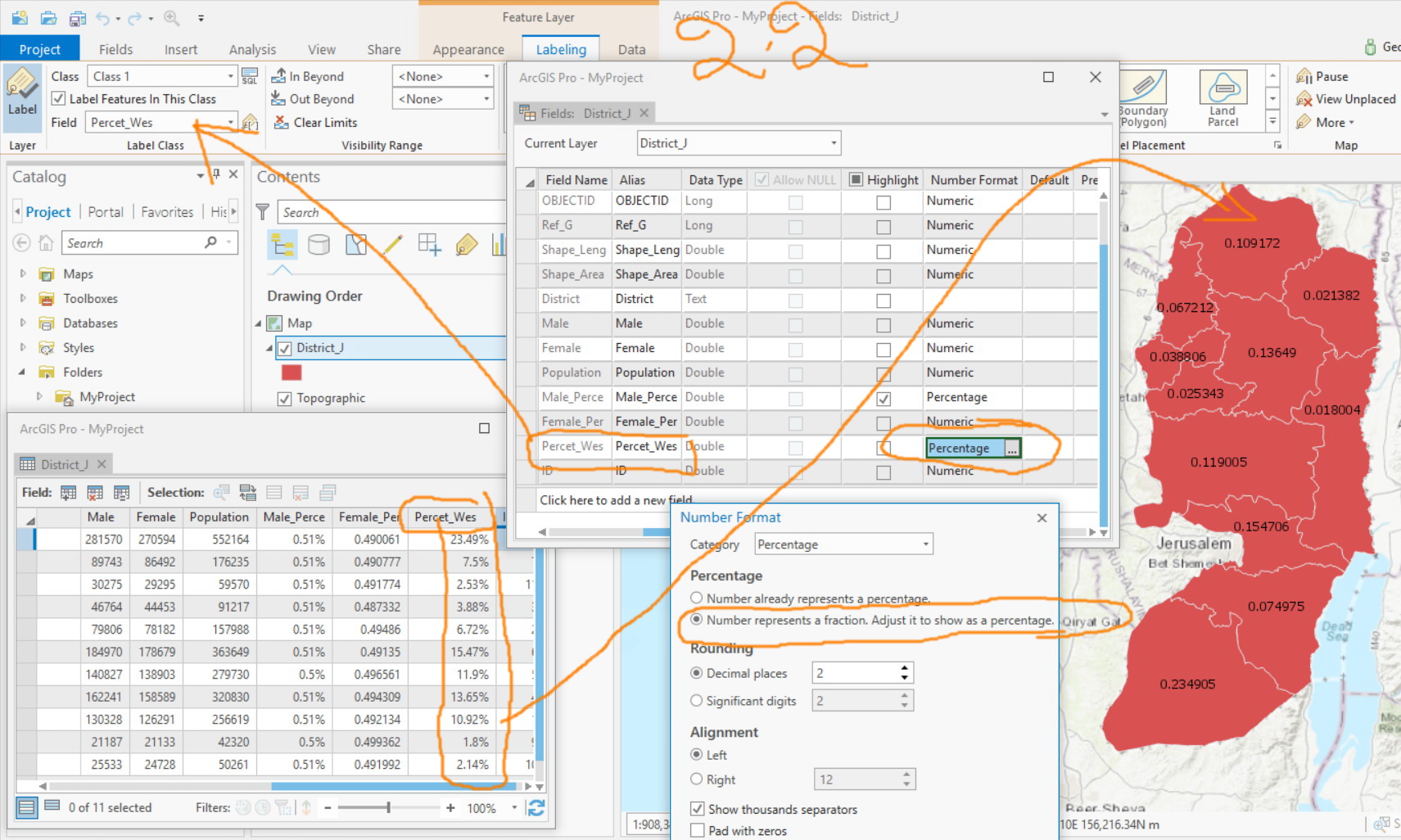Switch to the Appearance ribbon tab
The width and height of the screenshot is (1401, 840).
tap(468, 49)
